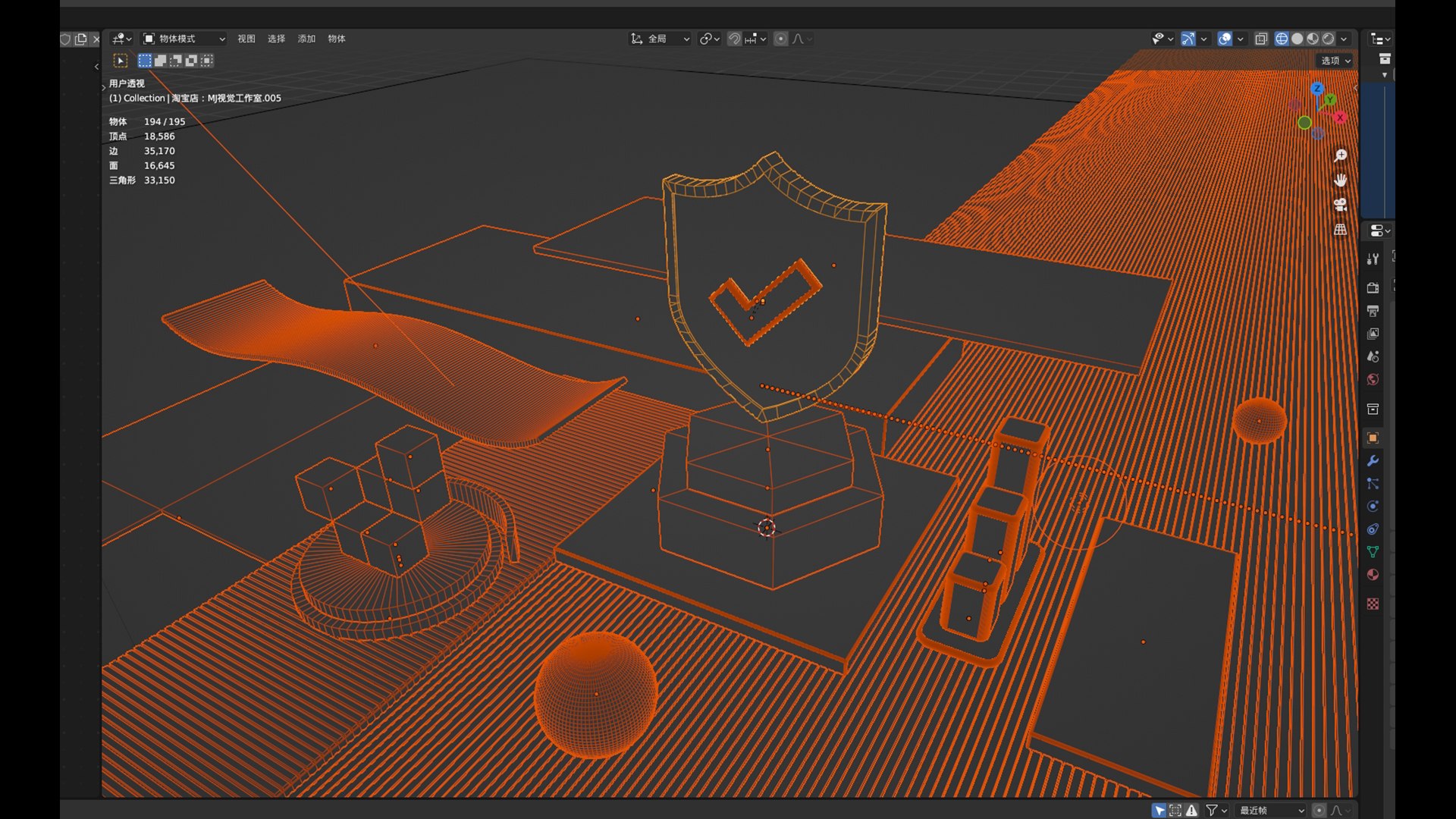
Task: Open the Scene properties tab
Action: [1373, 356]
